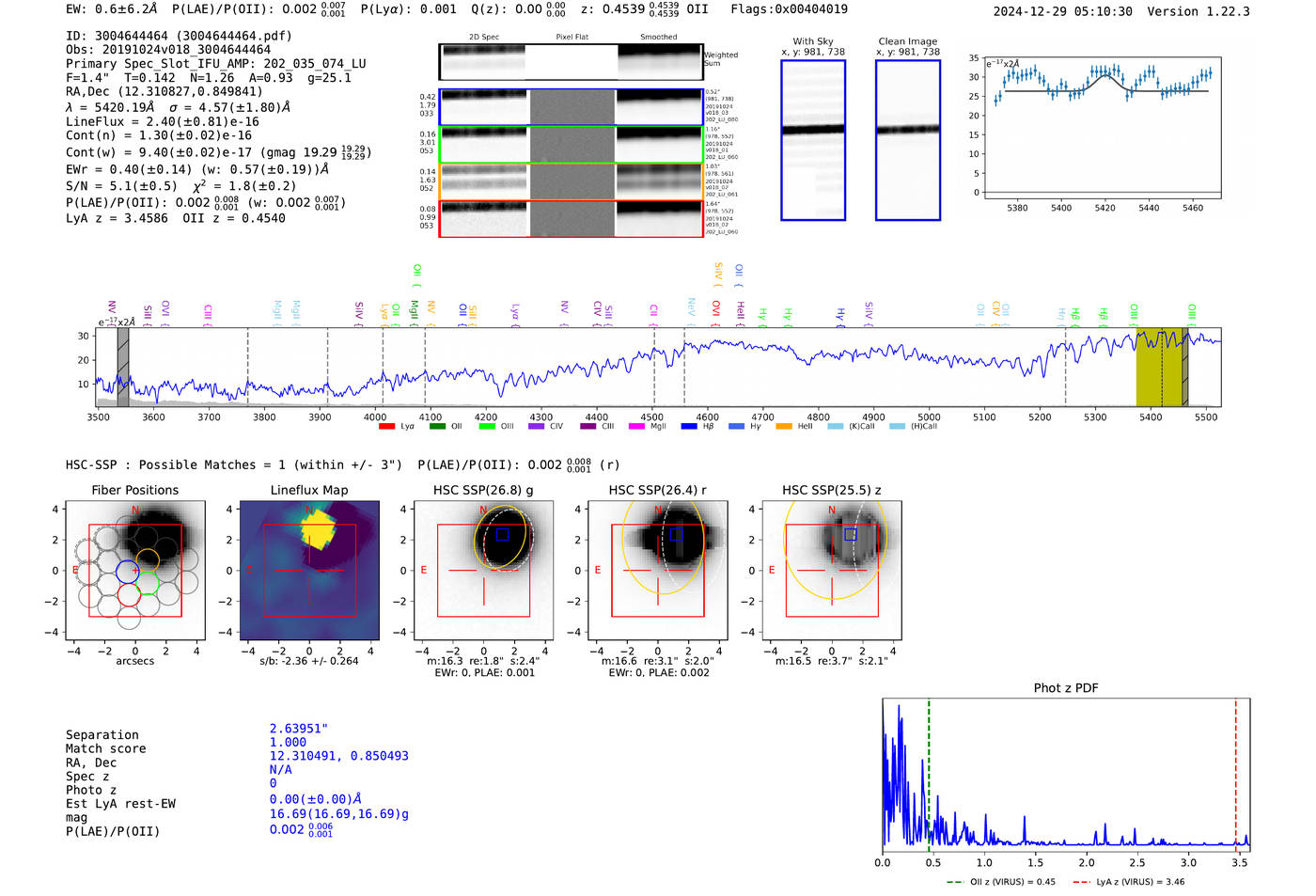Click the 'Obs: 20191024v018_3004644464' line

(168, 50)
